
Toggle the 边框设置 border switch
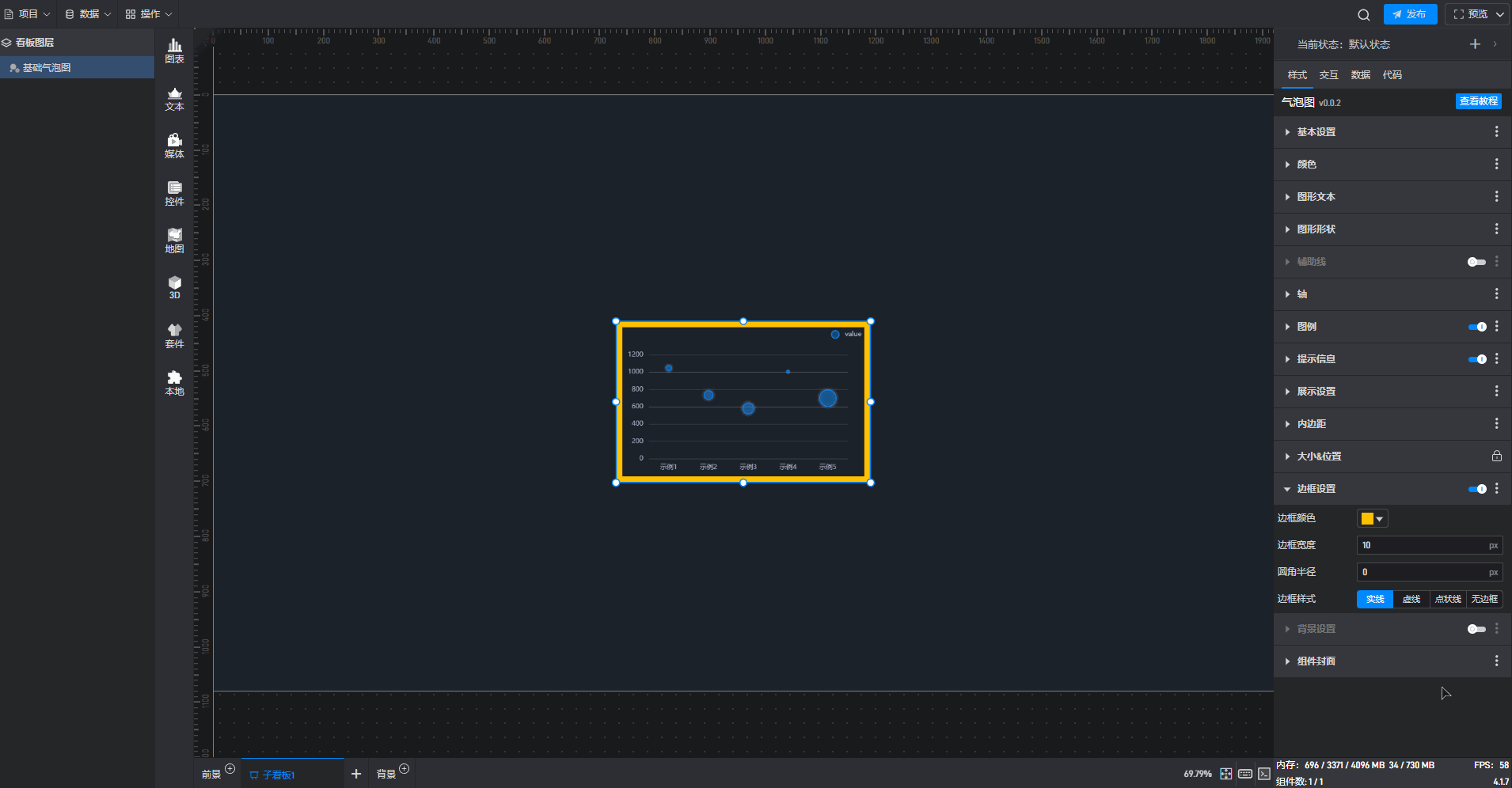coord(1476,489)
